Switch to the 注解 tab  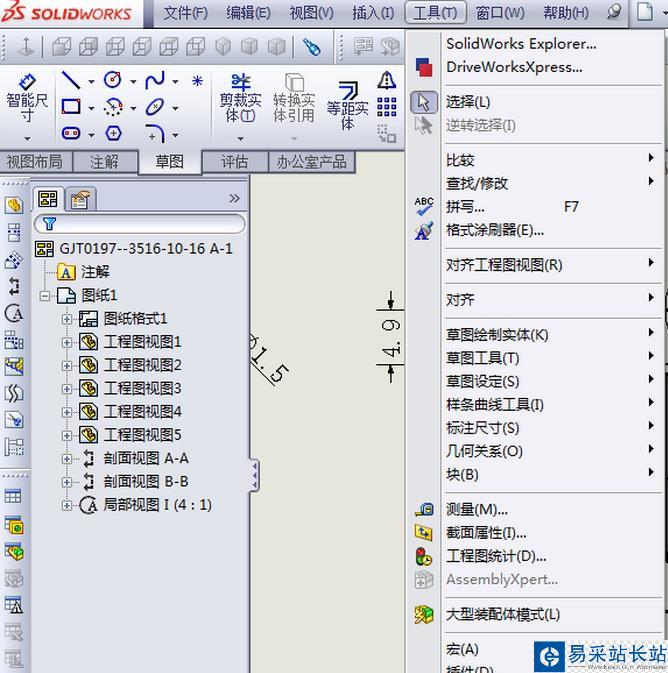click(104, 162)
